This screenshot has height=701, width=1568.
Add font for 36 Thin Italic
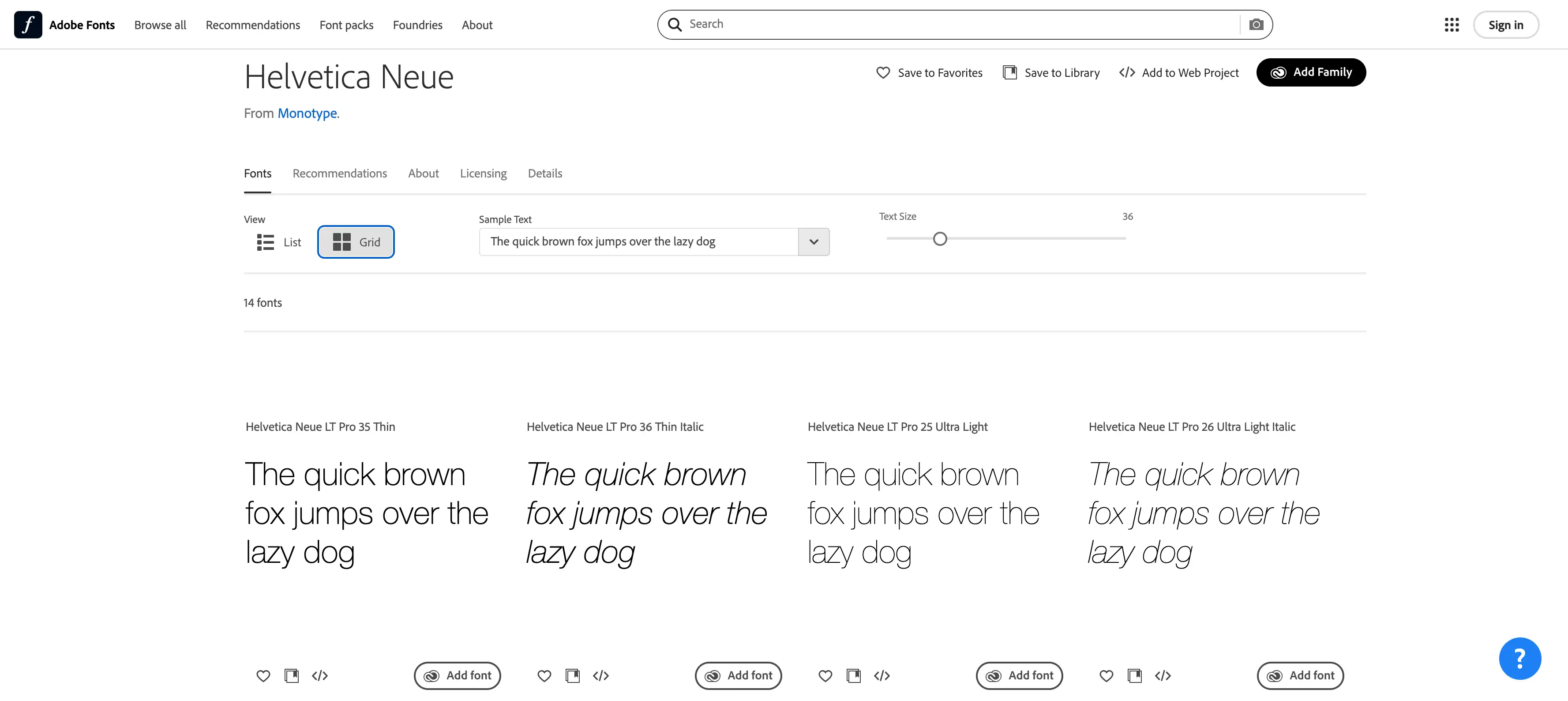(x=739, y=675)
